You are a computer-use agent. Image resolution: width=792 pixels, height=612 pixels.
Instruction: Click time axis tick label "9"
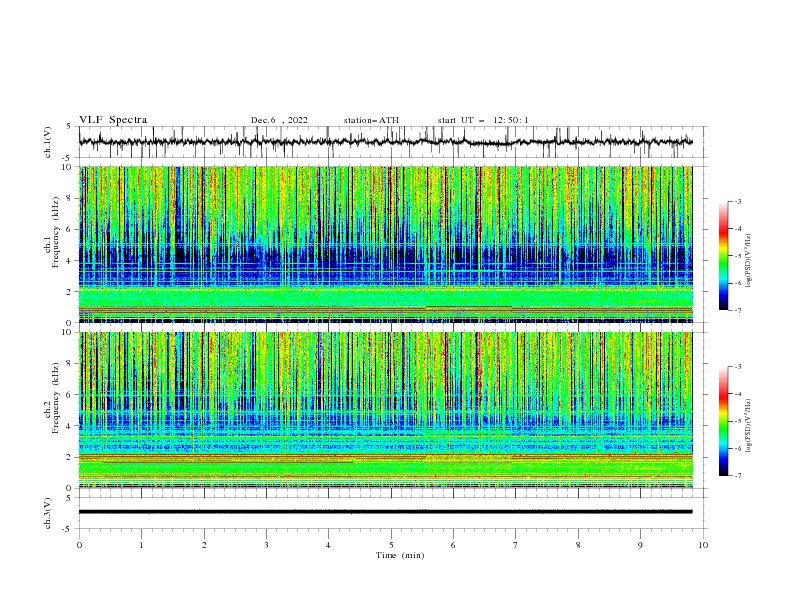(x=640, y=545)
